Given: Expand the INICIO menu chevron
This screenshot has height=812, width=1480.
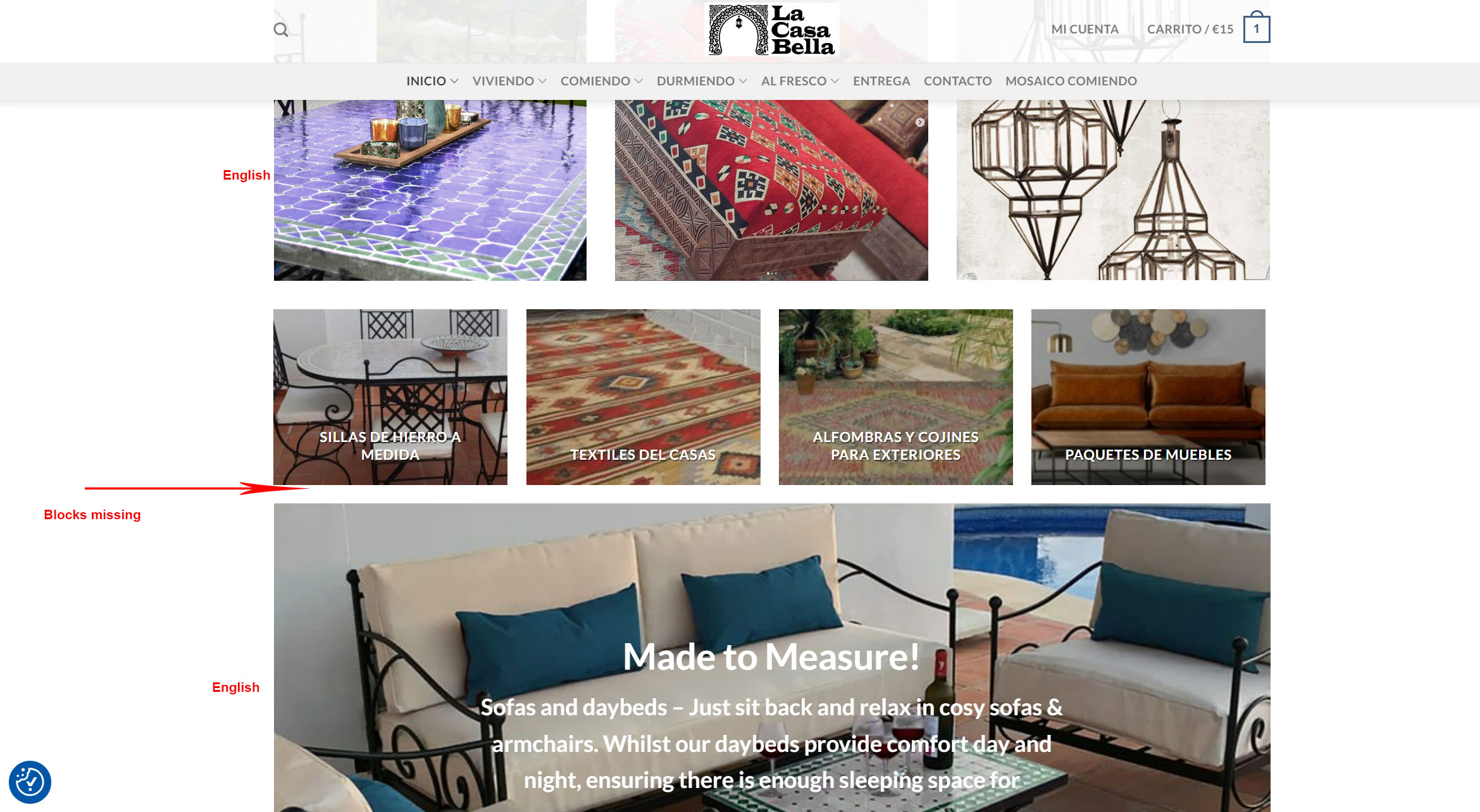Looking at the screenshot, I should pyautogui.click(x=454, y=81).
